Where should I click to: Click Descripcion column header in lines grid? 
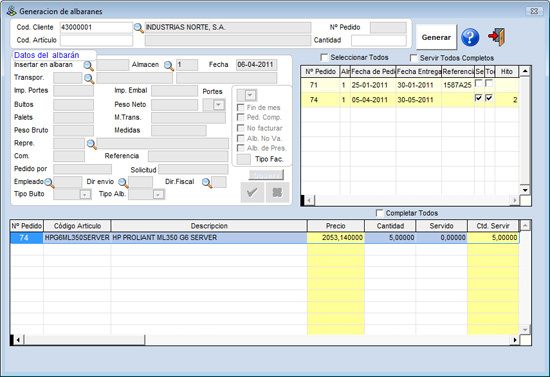pos(209,226)
